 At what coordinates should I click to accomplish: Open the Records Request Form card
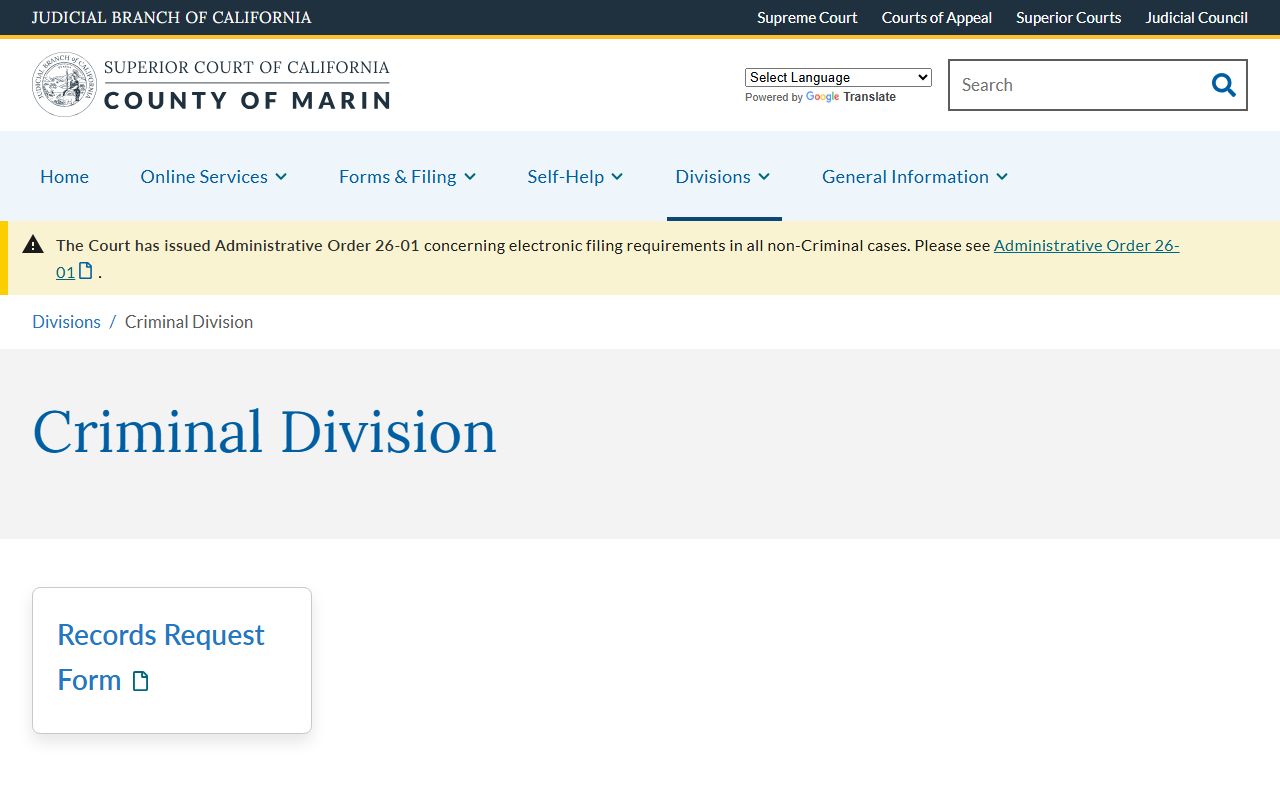[x=172, y=660]
